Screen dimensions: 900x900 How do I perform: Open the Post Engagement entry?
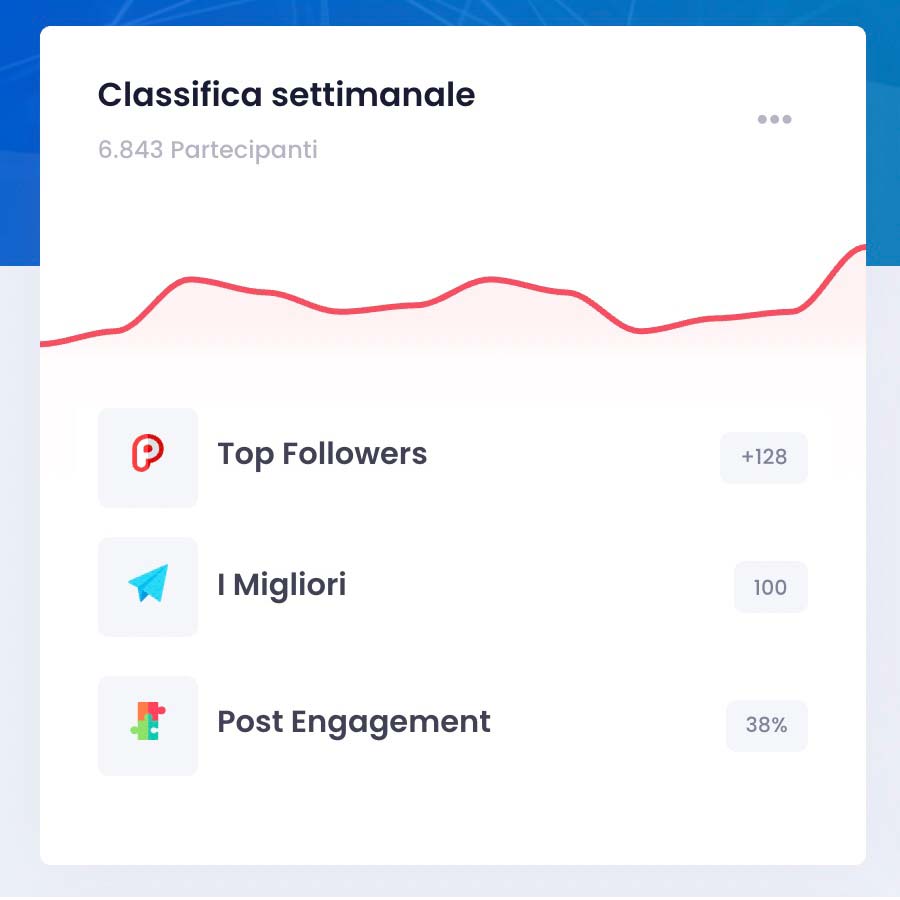354,722
